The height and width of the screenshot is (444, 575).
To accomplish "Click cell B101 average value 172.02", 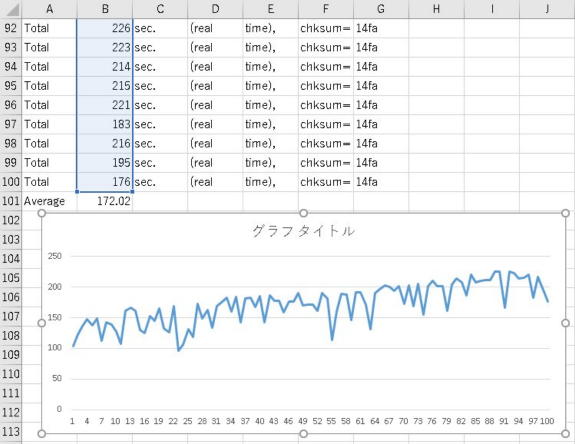I will click(x=105, y=201).
